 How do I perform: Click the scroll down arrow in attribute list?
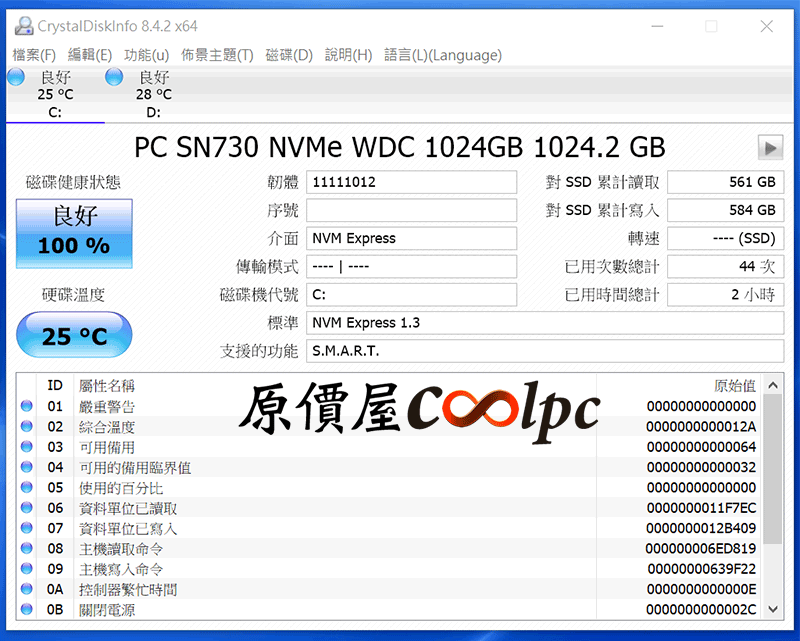click(x=773, y=609)
